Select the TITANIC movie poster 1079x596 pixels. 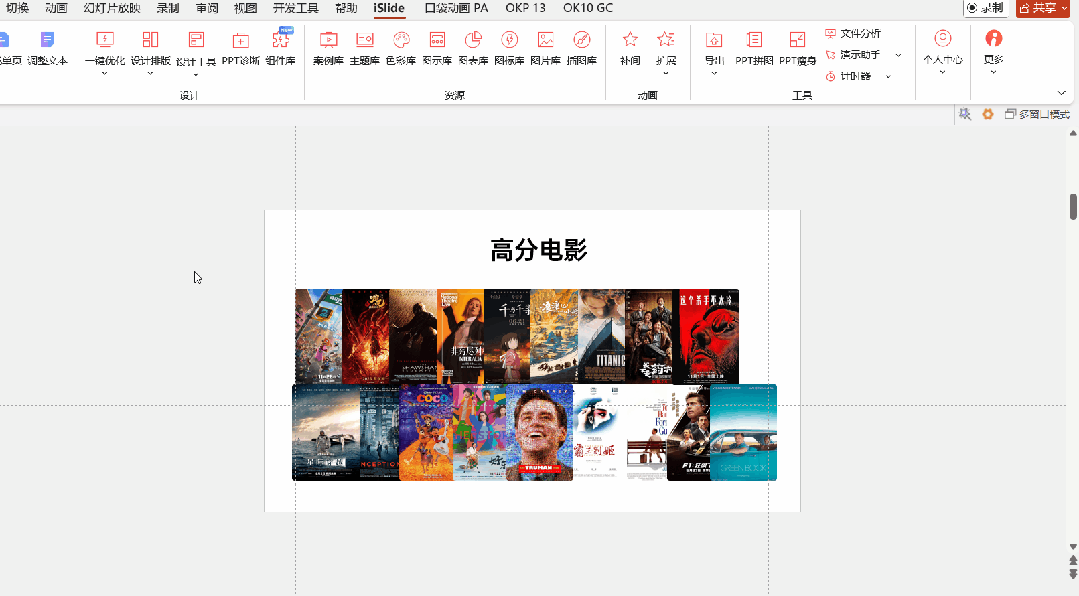coord(602,336)
